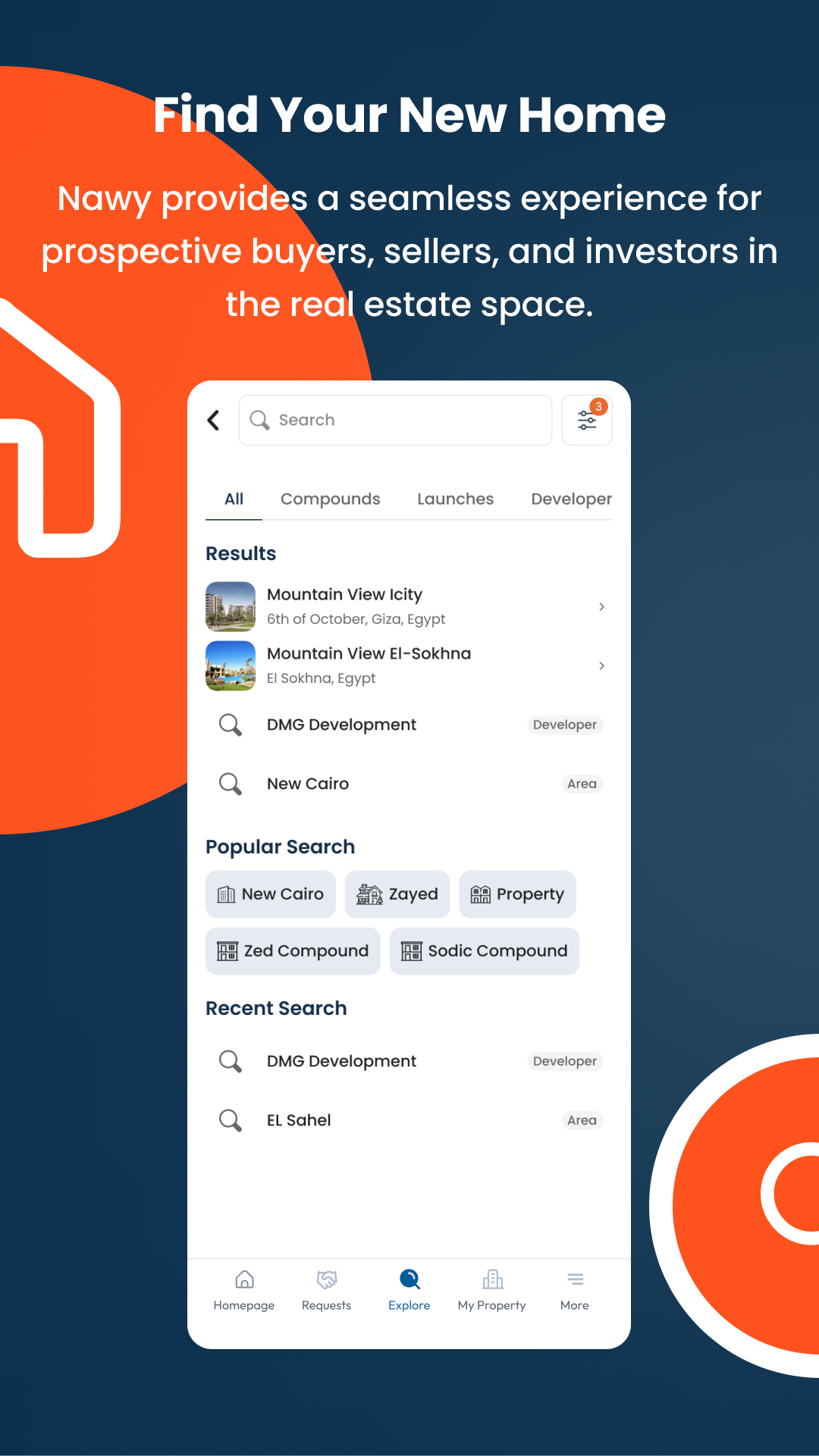This screenshot has height=1456, width=819.
Task: Tap the Zed Compound chip
Action: tap(293, 951)
